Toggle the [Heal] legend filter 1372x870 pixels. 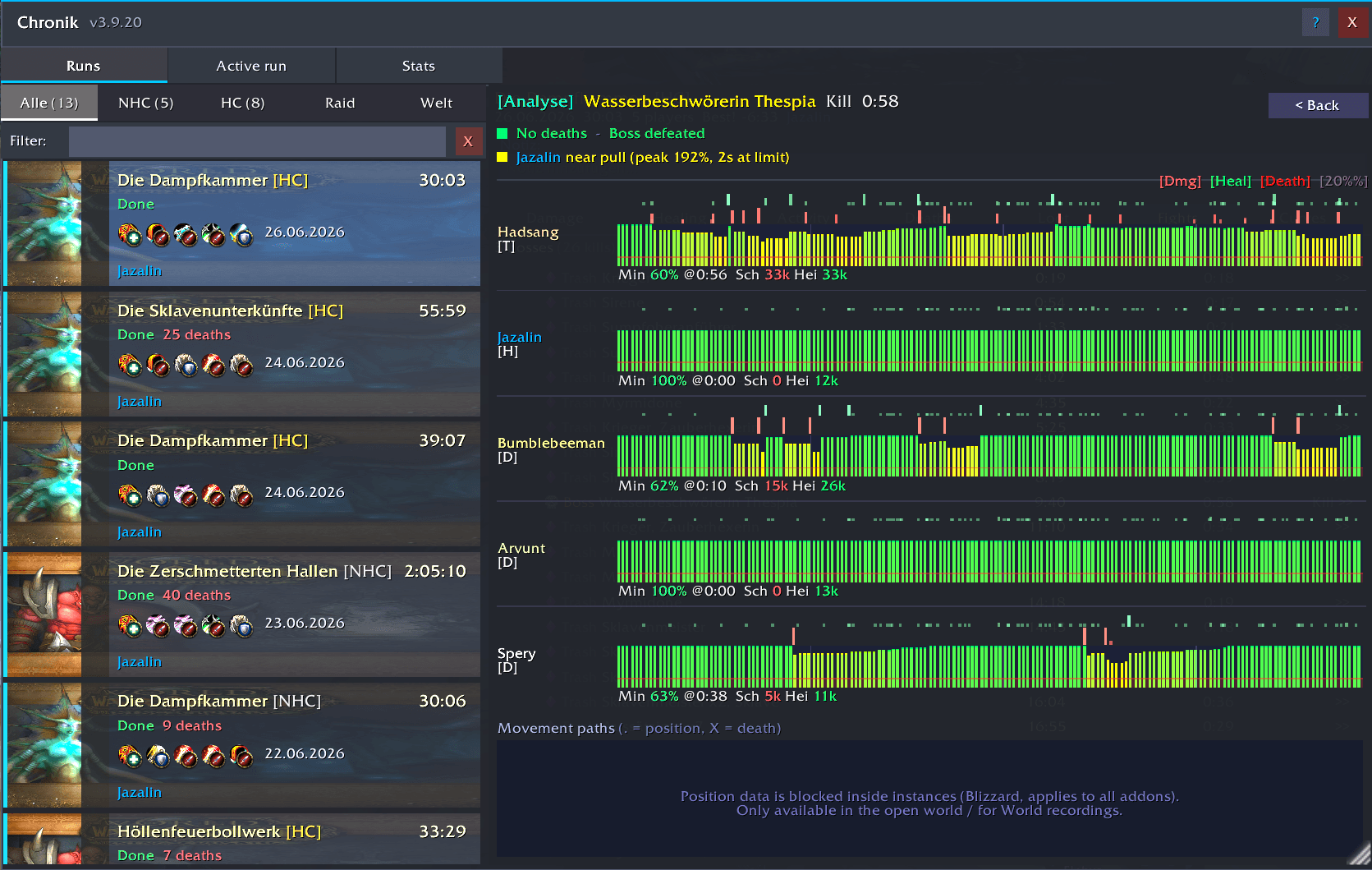[1231, 181]
